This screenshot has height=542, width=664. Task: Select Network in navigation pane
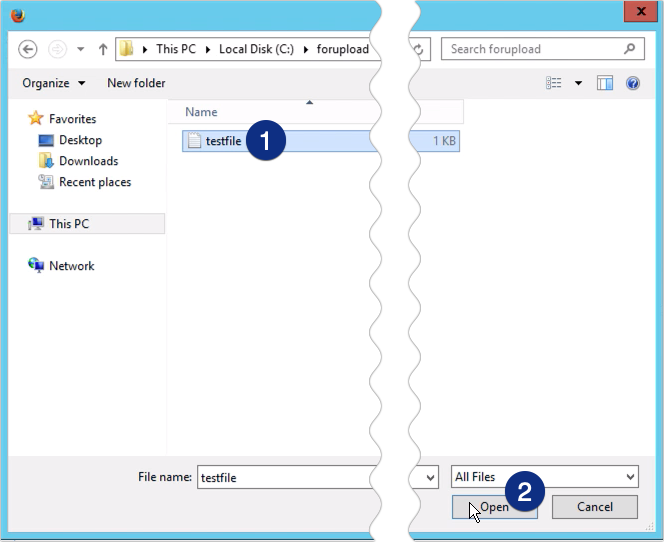point(71,266)
